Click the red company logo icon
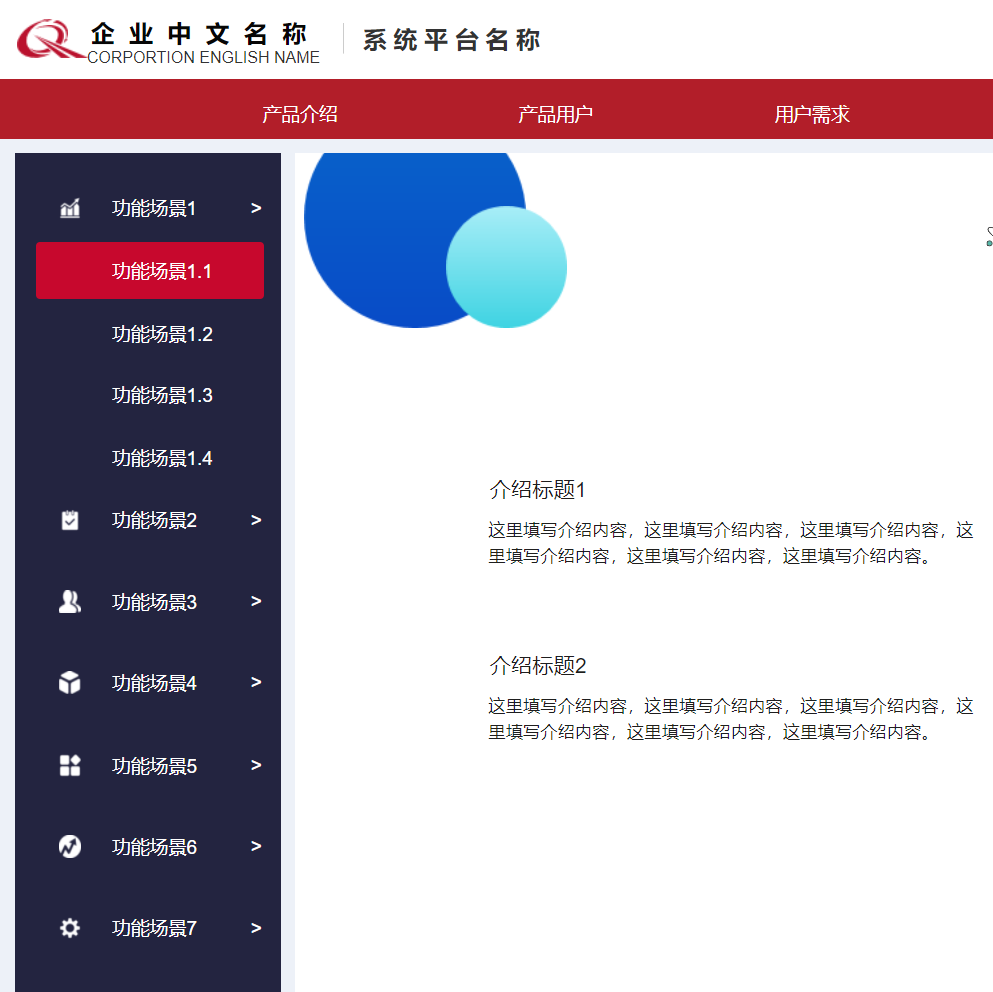 [50, 40]
